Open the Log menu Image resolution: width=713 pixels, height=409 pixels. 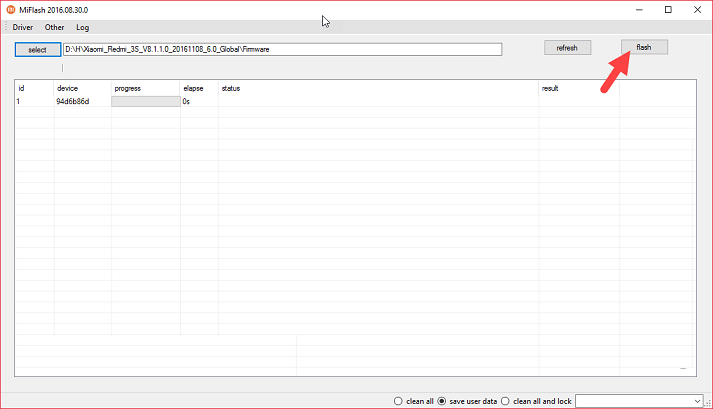point(82,27)
